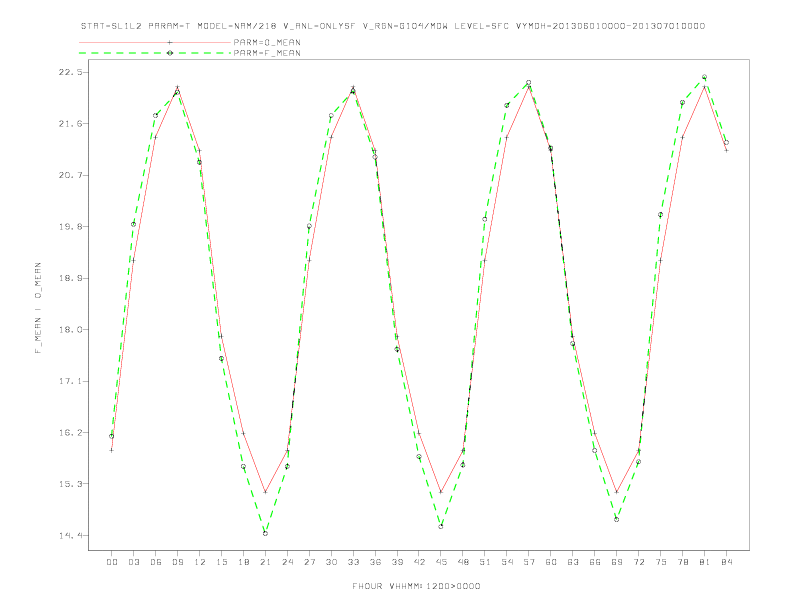
Task: Click x-axis forecast hour label 48
Action: [463, 562]
